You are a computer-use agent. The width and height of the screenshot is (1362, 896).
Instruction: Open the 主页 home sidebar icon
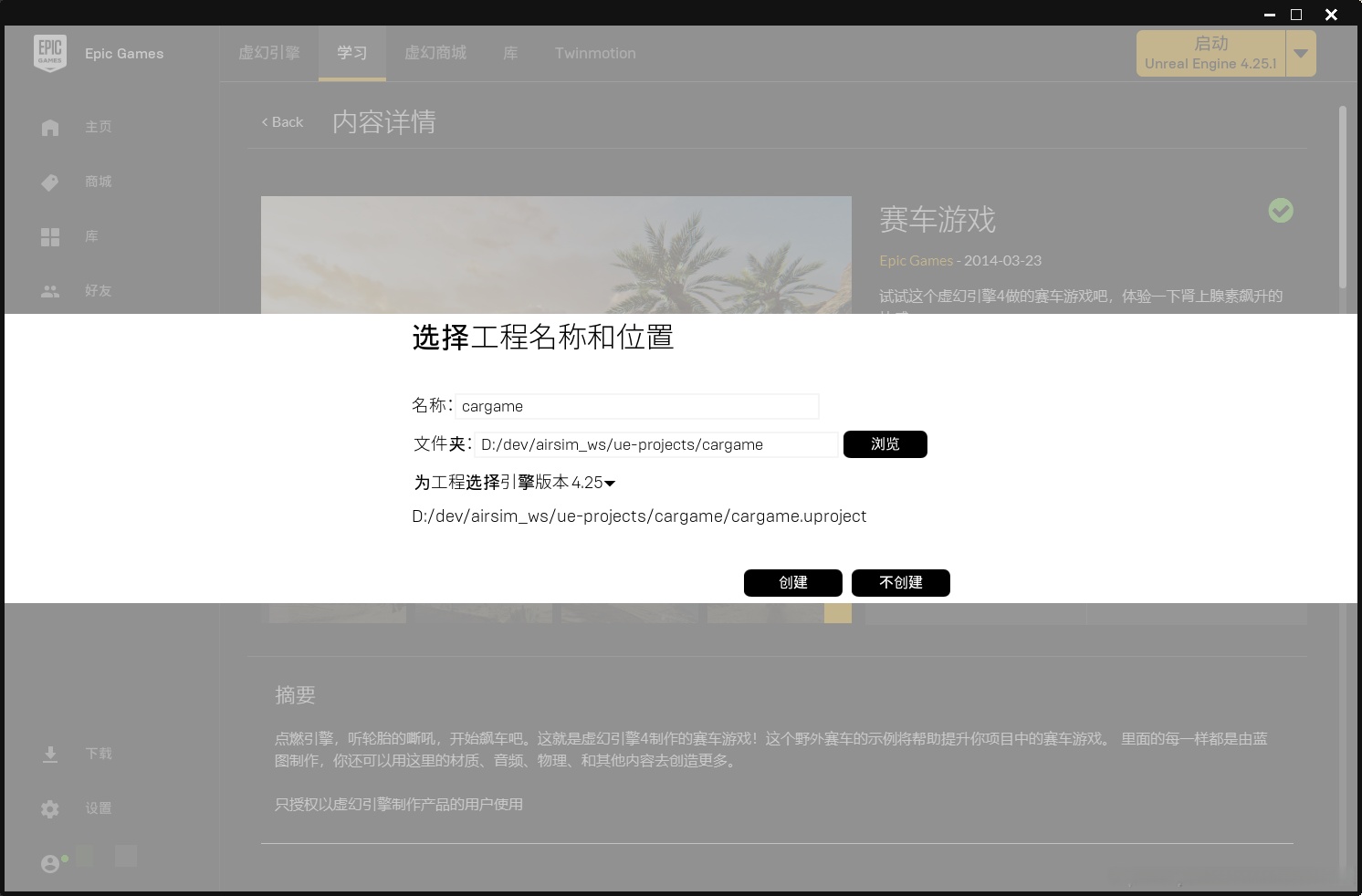(x=50, y=127)
